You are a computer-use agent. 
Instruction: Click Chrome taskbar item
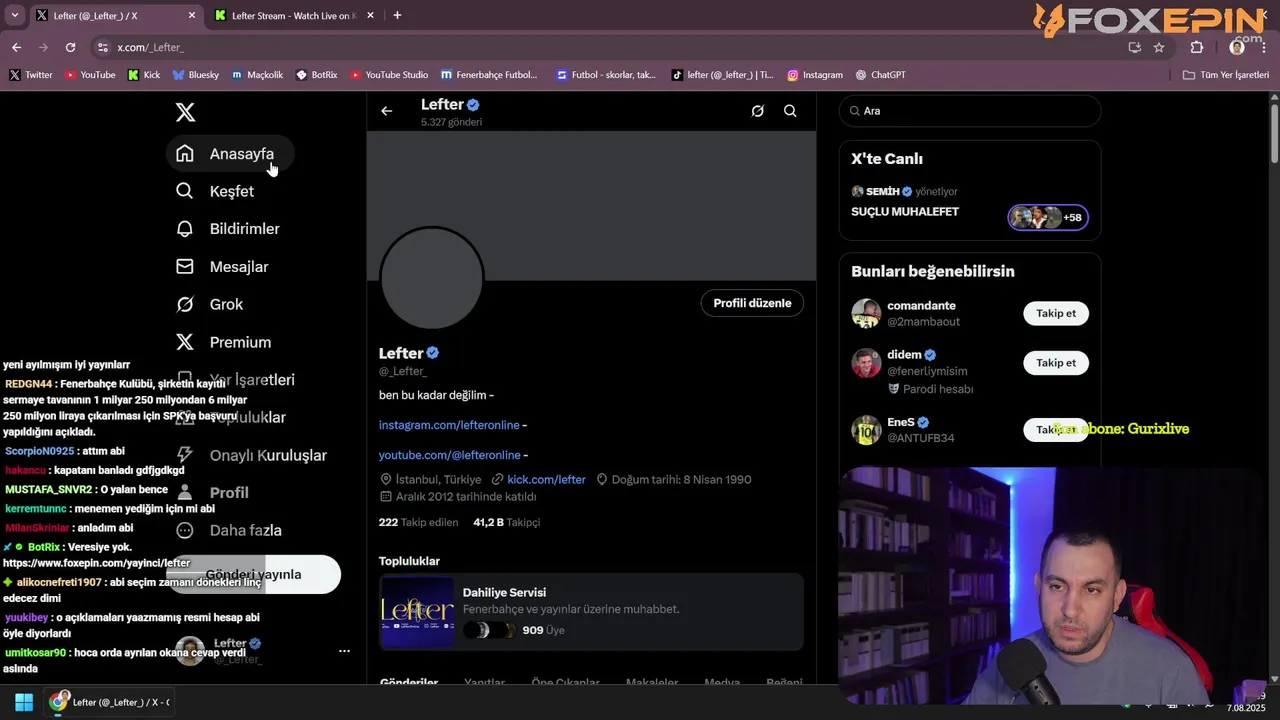pyautogui.click(x=111, y=702)
